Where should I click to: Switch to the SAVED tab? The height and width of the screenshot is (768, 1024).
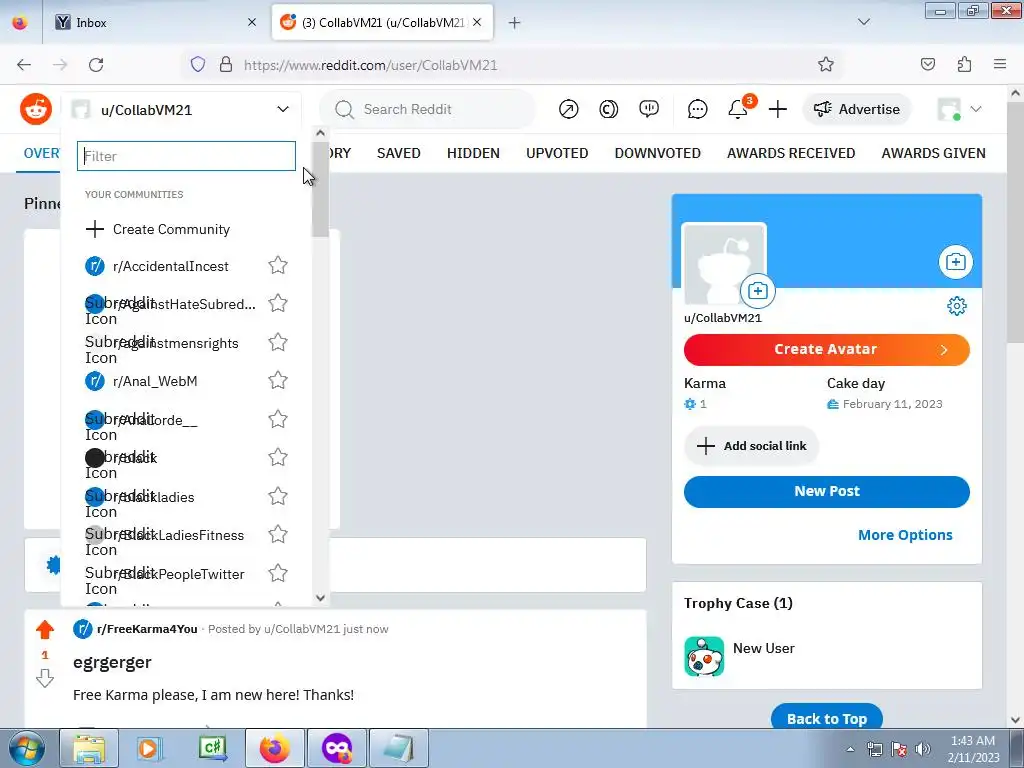398,153
